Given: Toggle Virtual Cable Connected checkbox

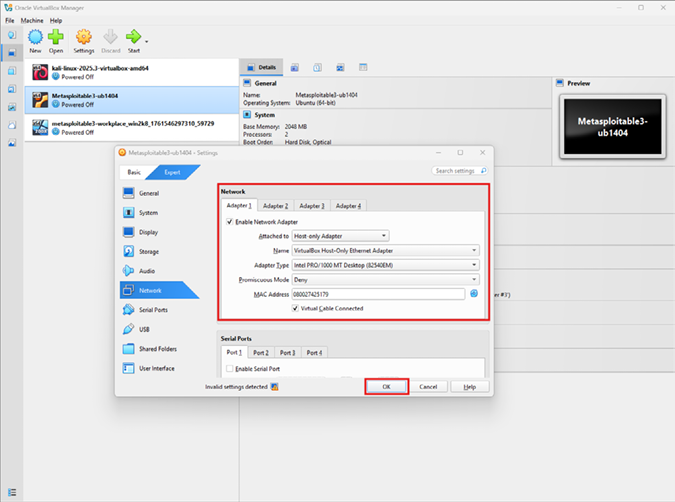Looking at the screenshot, I should pyautogui.click(x=295, y=308).
